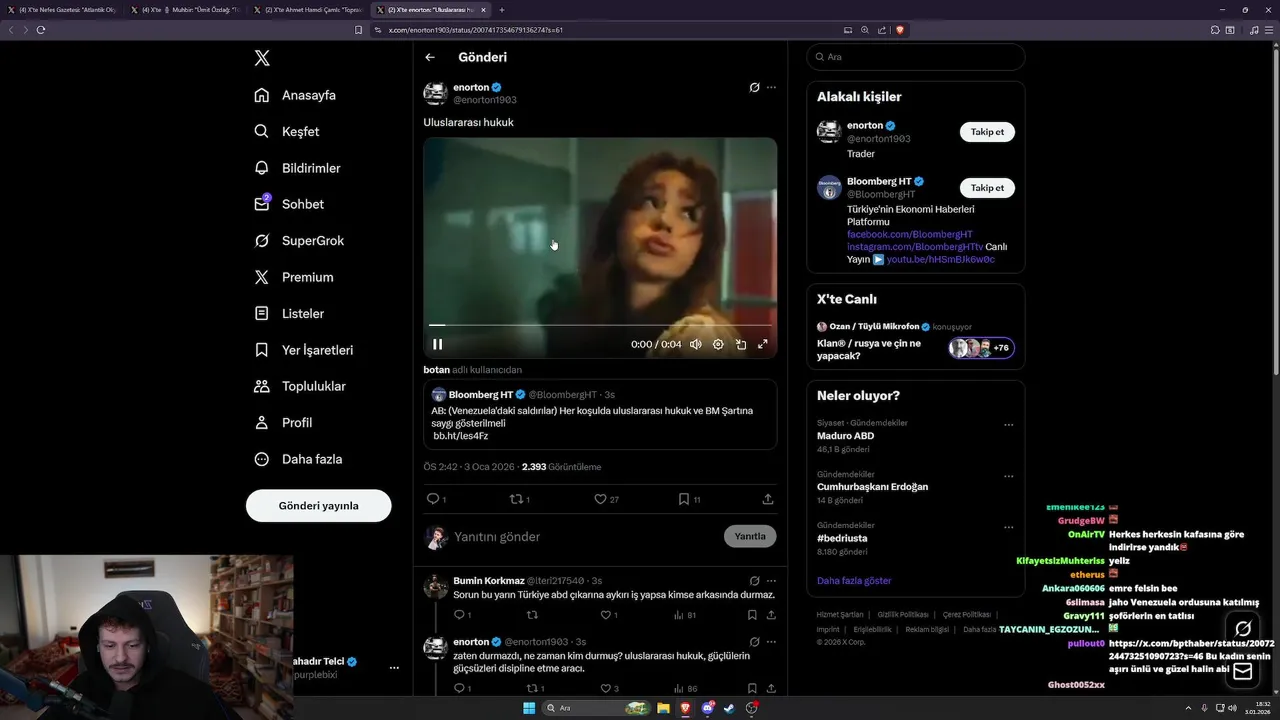Go to Anasayfa in the sidebar
This screenshot has height=720, width=1280.
point(295,95)
